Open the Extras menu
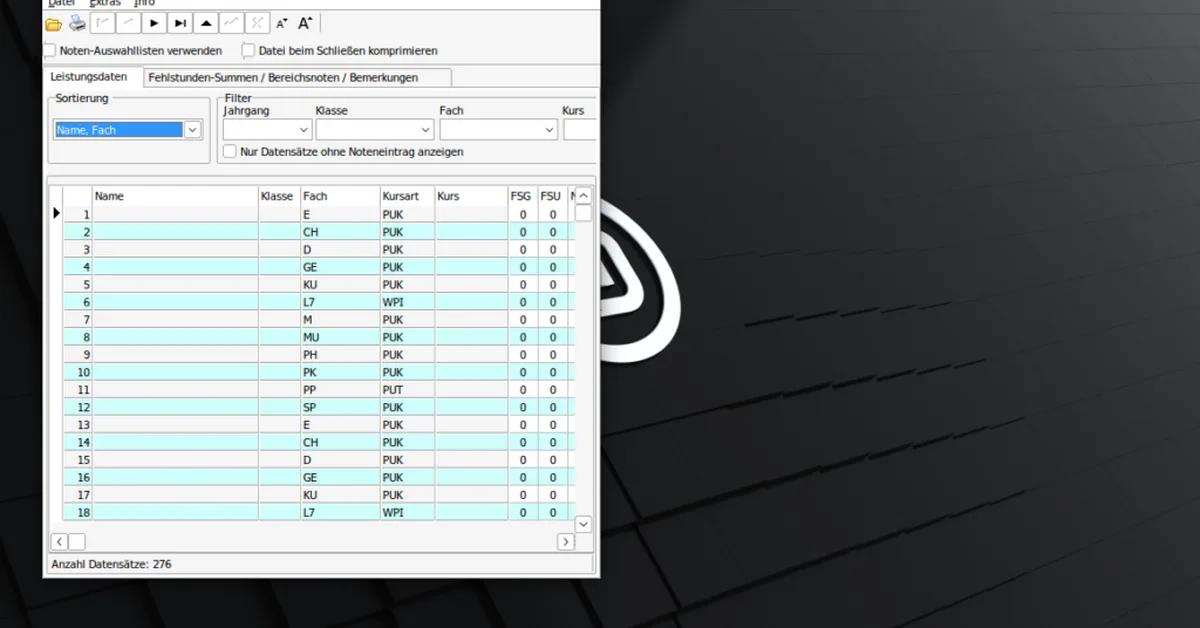This screenshot has height=628, width=1200. coord(105,3)
